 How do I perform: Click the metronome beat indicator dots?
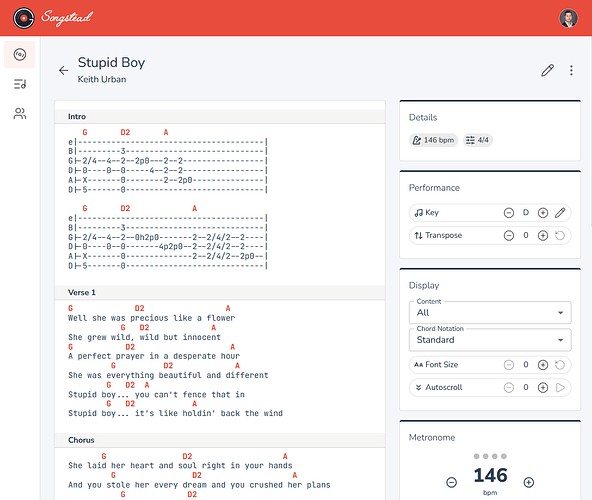(x=490, y=456)
